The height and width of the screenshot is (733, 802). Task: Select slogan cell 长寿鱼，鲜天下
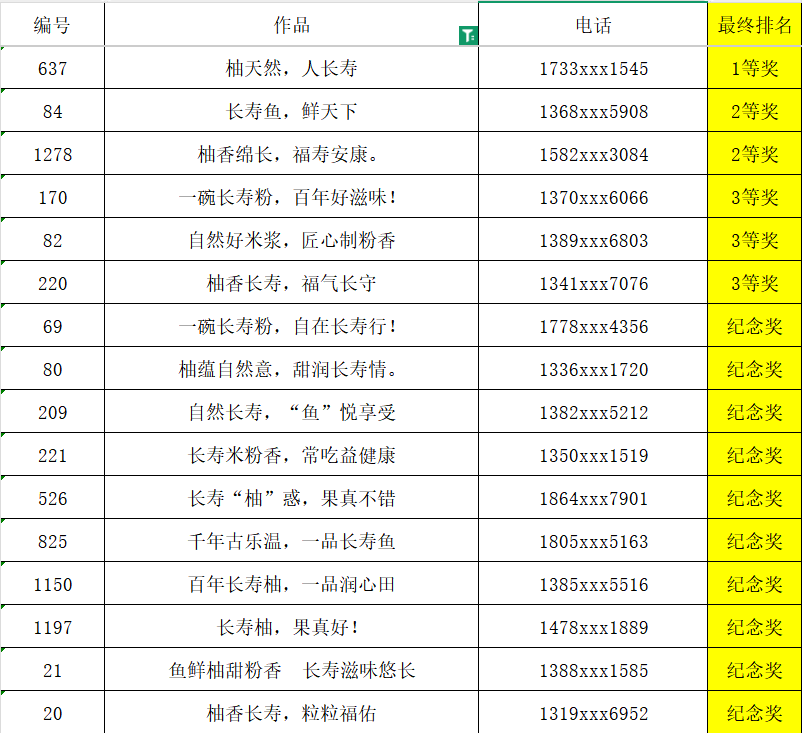(x=292, y=111)
